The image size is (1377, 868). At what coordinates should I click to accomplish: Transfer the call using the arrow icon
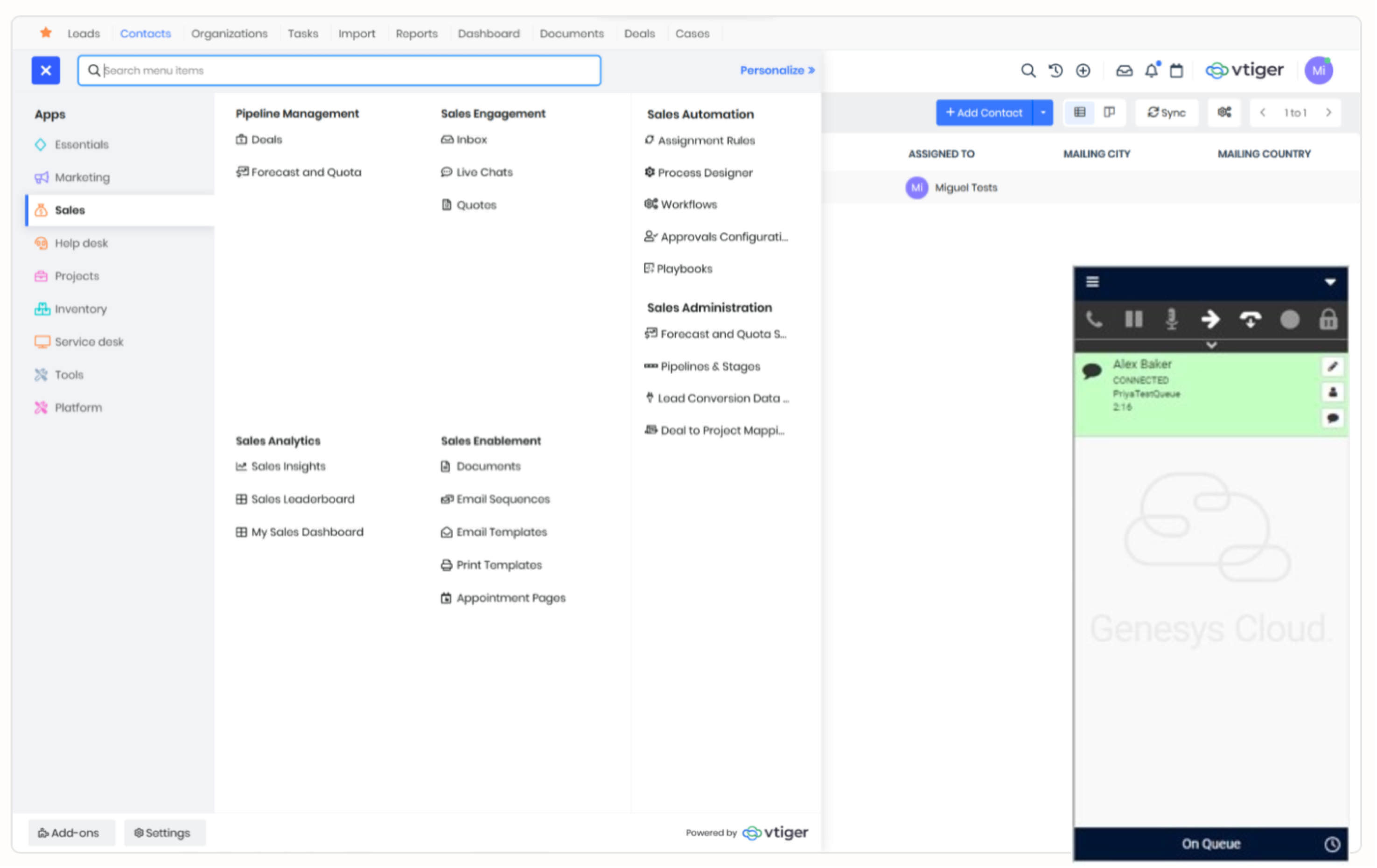(x=1211, y=320)
